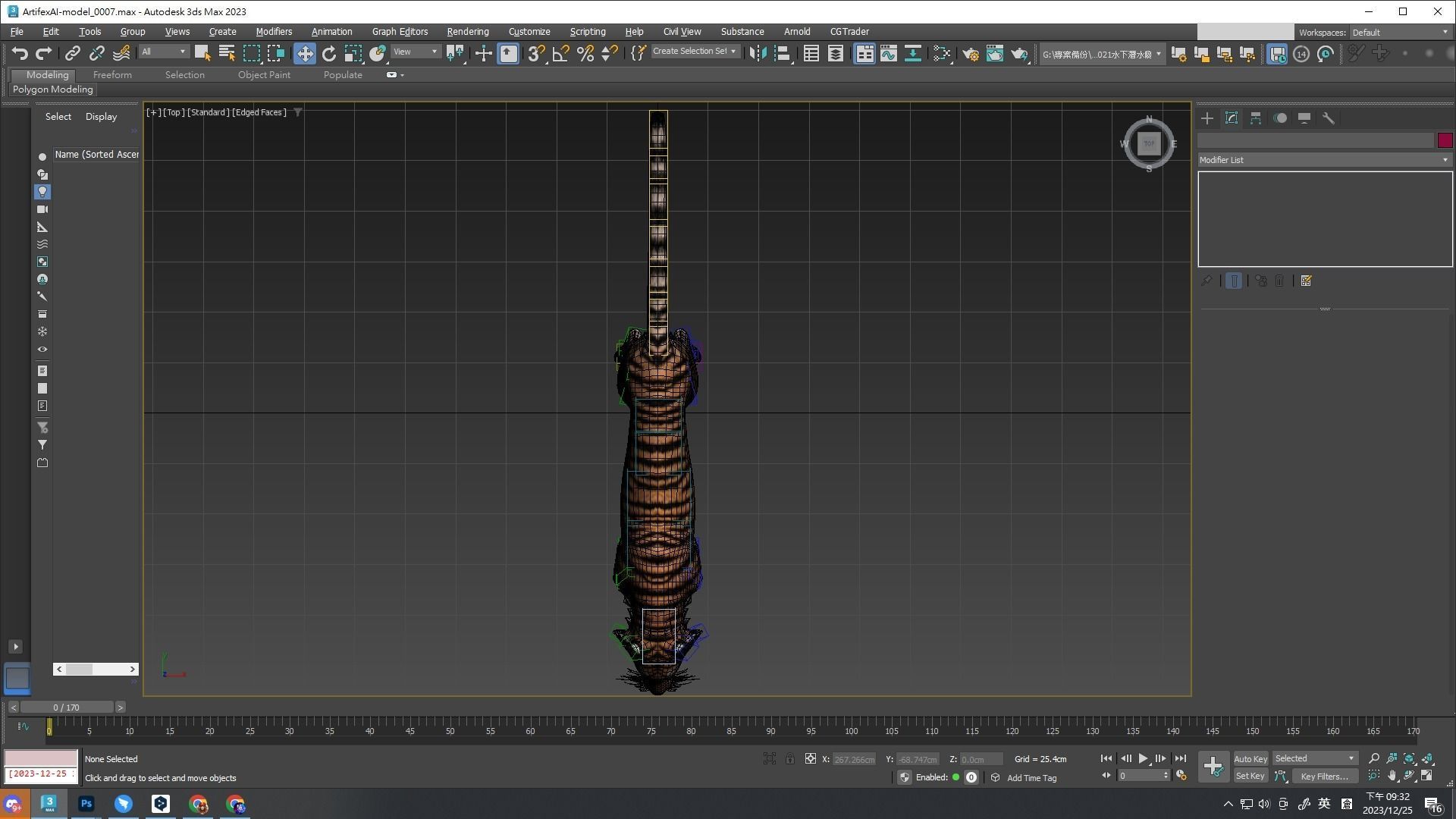Open the Rendering menu

[x=467, y=32]
